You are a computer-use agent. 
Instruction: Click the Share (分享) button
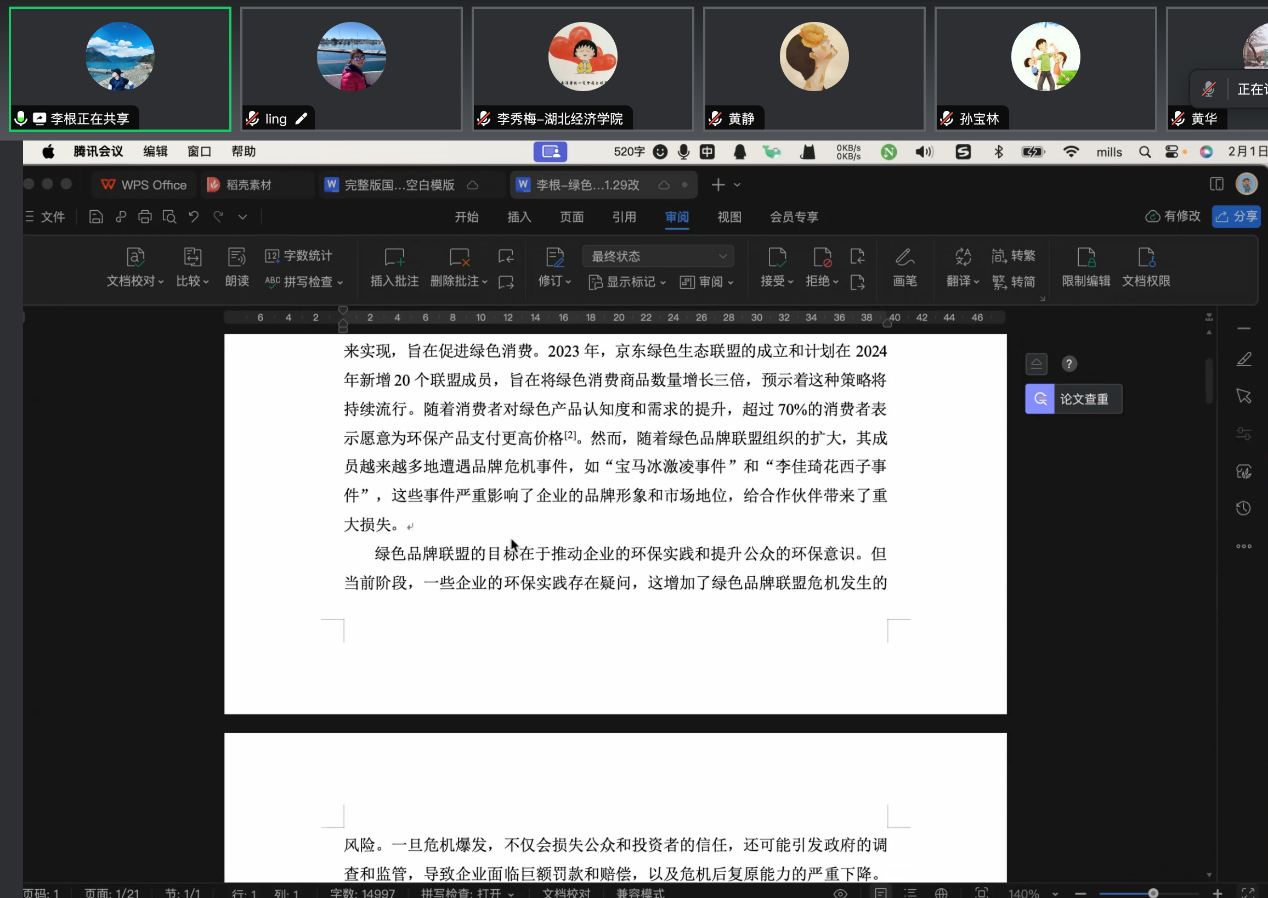1236,216
